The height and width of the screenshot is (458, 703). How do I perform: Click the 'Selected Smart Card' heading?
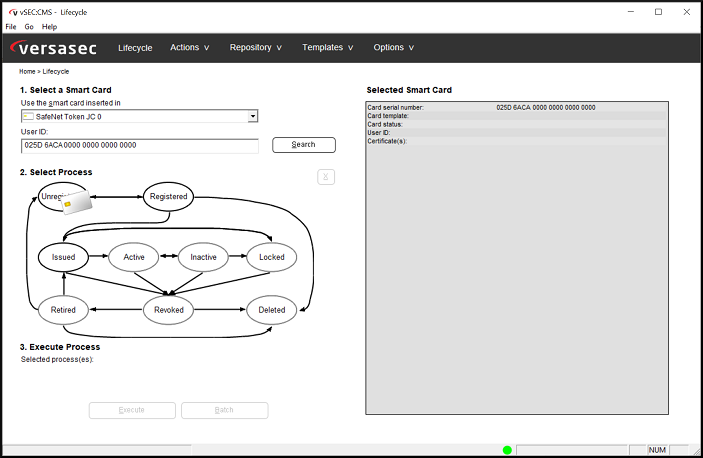tap(409, 90)
